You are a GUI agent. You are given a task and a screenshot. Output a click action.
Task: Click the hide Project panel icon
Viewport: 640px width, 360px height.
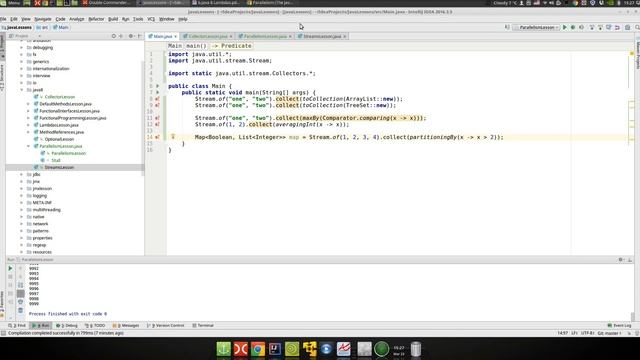(140, 36)
